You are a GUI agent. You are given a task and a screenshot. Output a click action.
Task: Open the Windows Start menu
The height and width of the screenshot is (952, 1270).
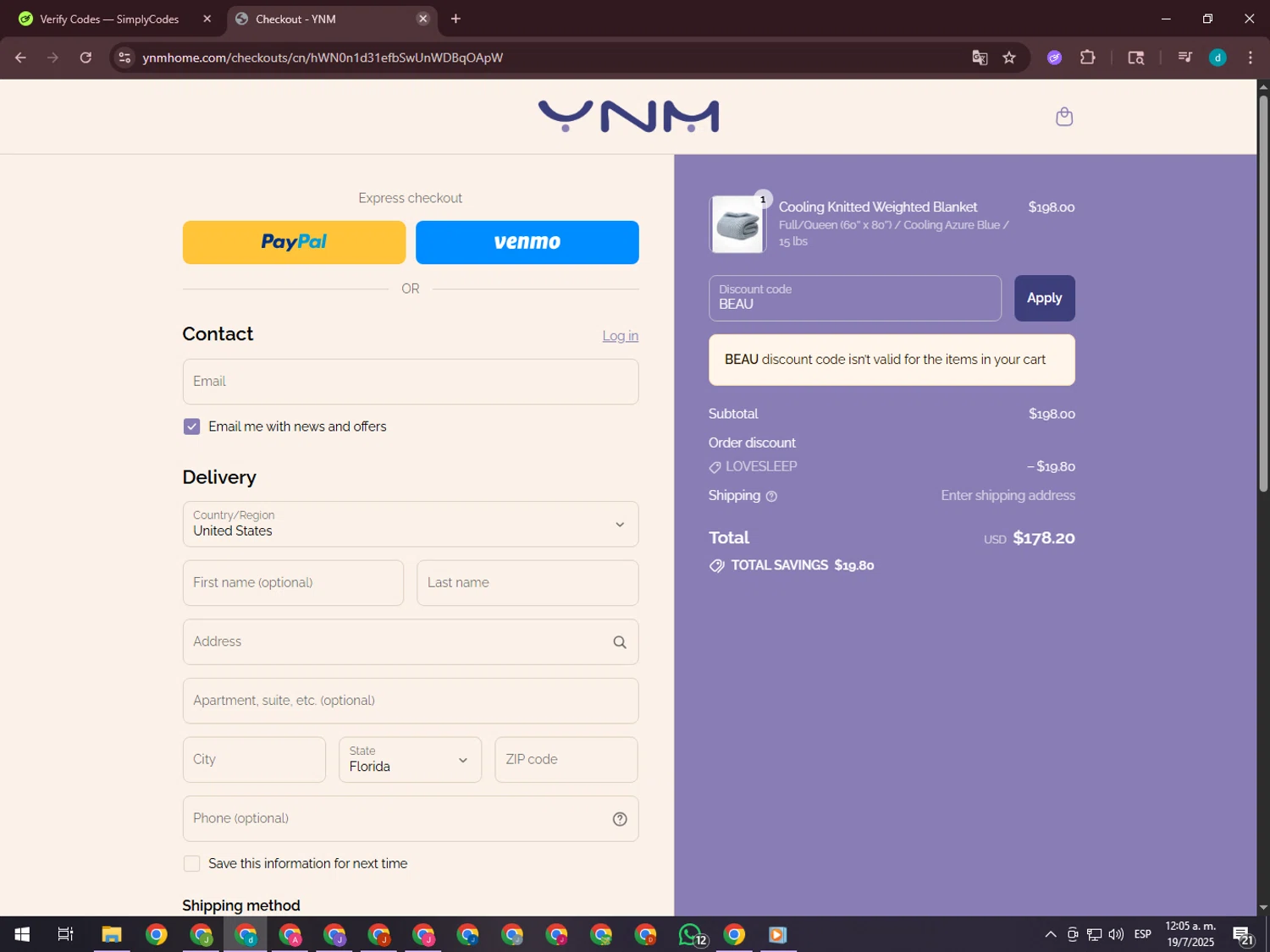click(x=22, y=934)
